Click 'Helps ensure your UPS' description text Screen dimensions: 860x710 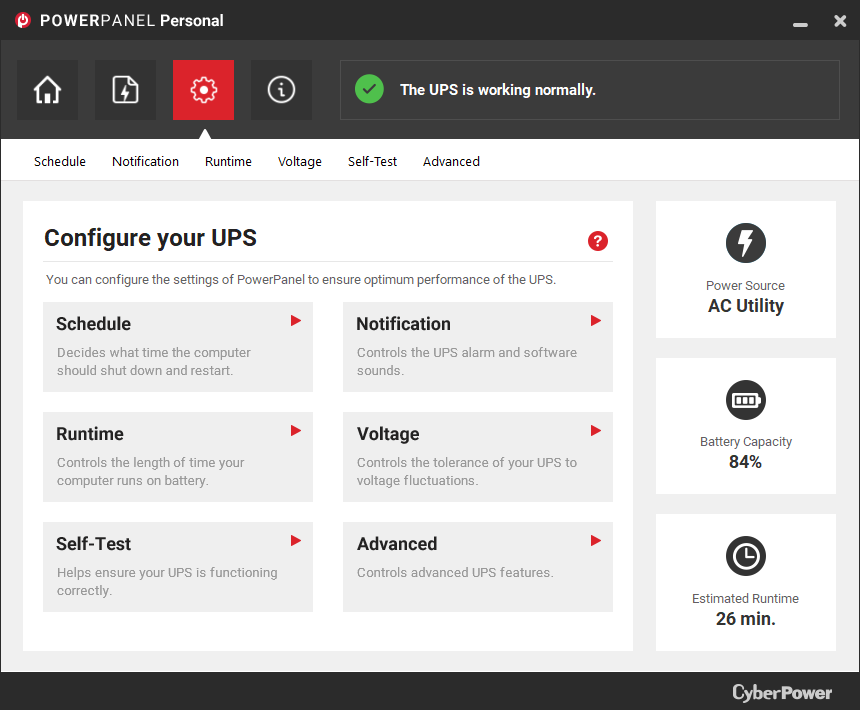click(x=167, y=581)
